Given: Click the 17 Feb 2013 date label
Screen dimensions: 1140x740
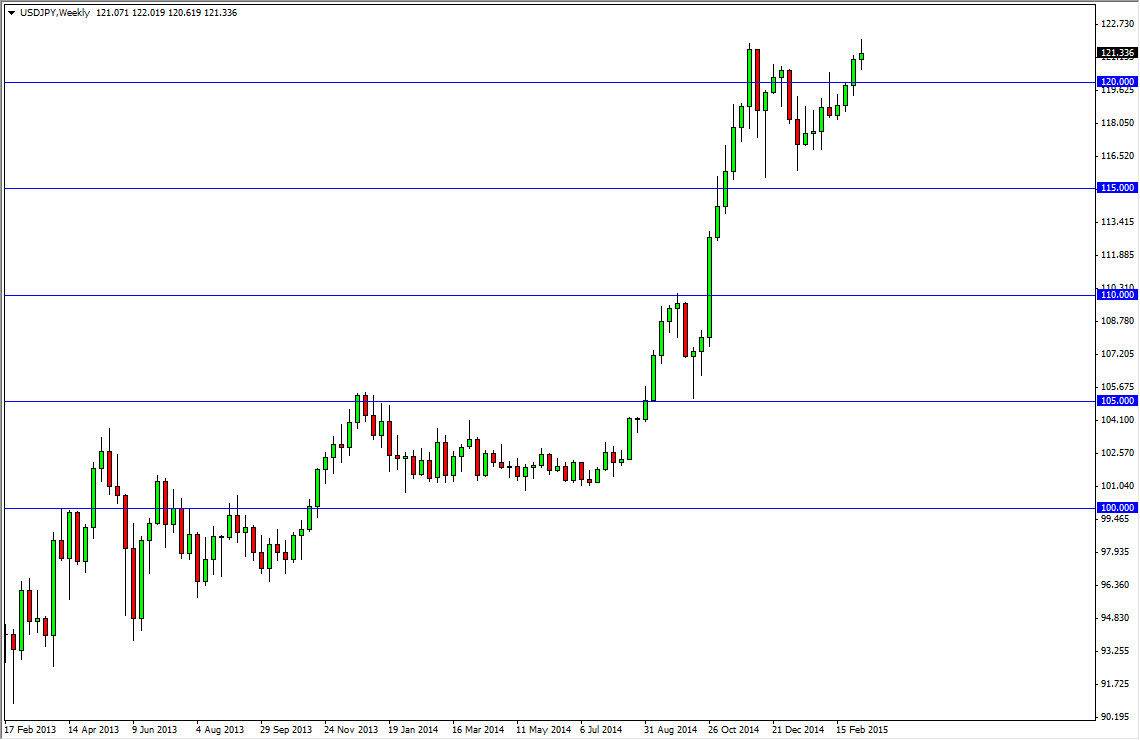Looking at the screenshot, I should [x=32, y=729].
